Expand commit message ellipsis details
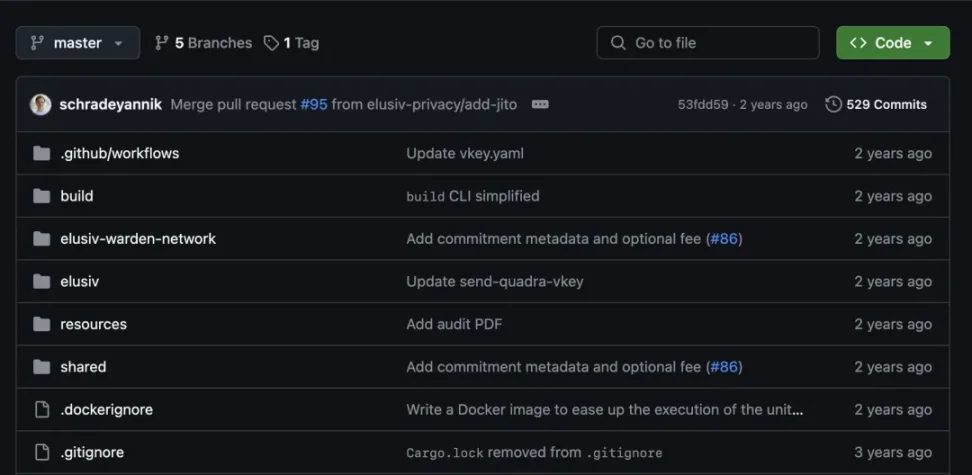The height and width of the screenshot is (475, 972). click(540, 105)
